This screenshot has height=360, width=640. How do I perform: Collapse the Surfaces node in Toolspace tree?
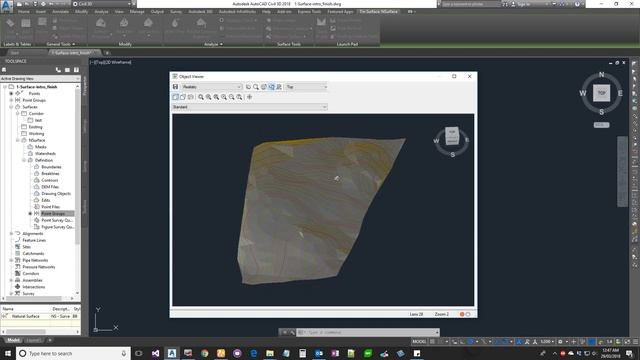pos(11,107)
